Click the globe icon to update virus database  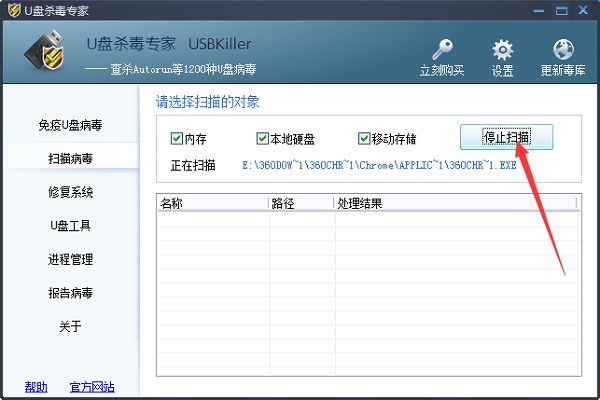click(x=563, y=51)
